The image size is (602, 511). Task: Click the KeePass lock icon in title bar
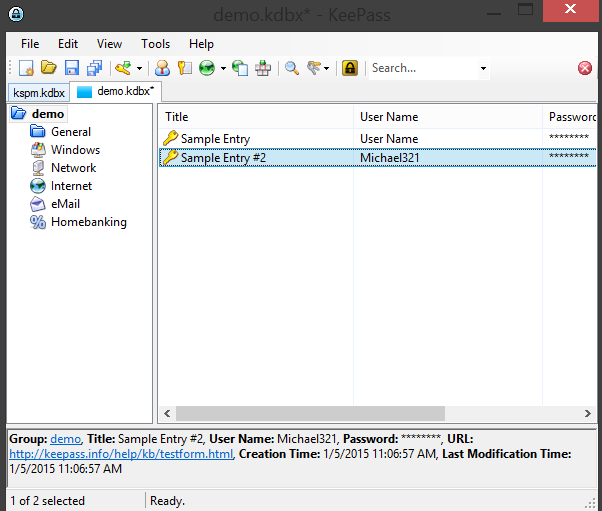[x=16, y=14]
